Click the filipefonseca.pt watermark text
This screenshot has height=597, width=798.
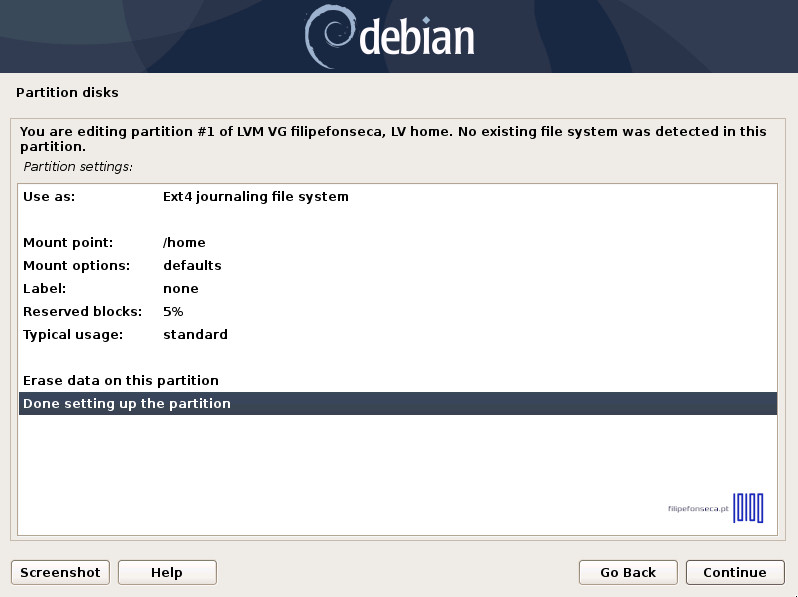(698, 509)
